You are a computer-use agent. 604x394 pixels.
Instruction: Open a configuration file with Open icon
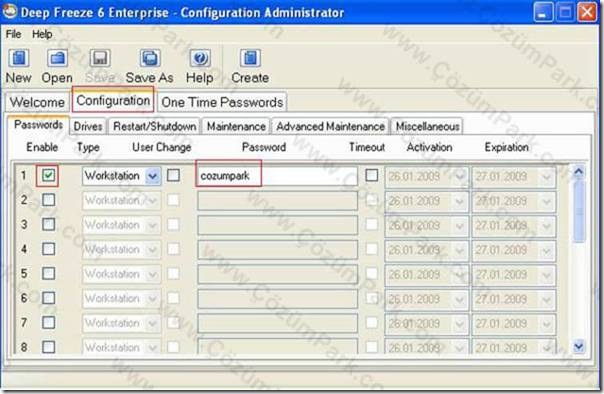[x=57, y=59]
